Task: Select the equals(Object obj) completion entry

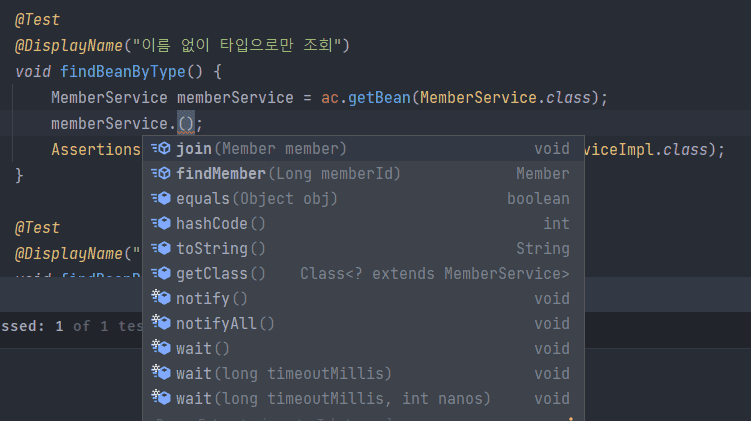Action: click(x=256, y=199)
